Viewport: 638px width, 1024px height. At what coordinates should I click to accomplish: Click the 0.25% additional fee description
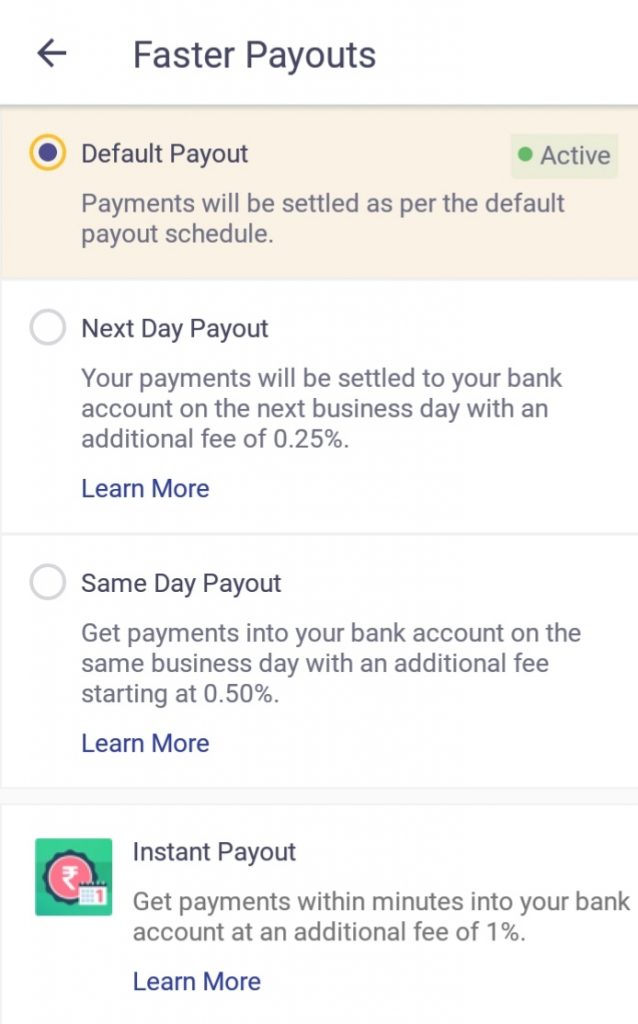322,409
